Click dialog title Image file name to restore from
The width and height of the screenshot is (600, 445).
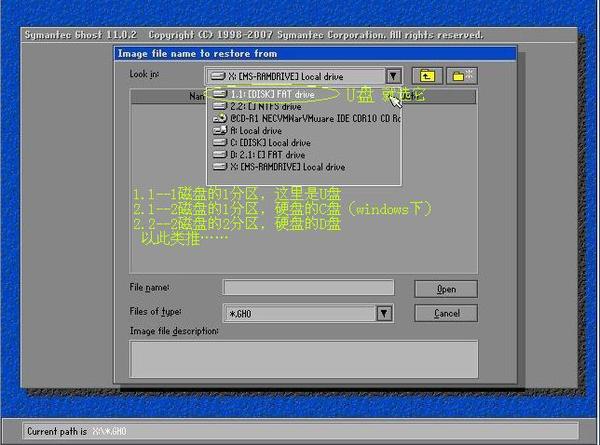pos(197,54)
